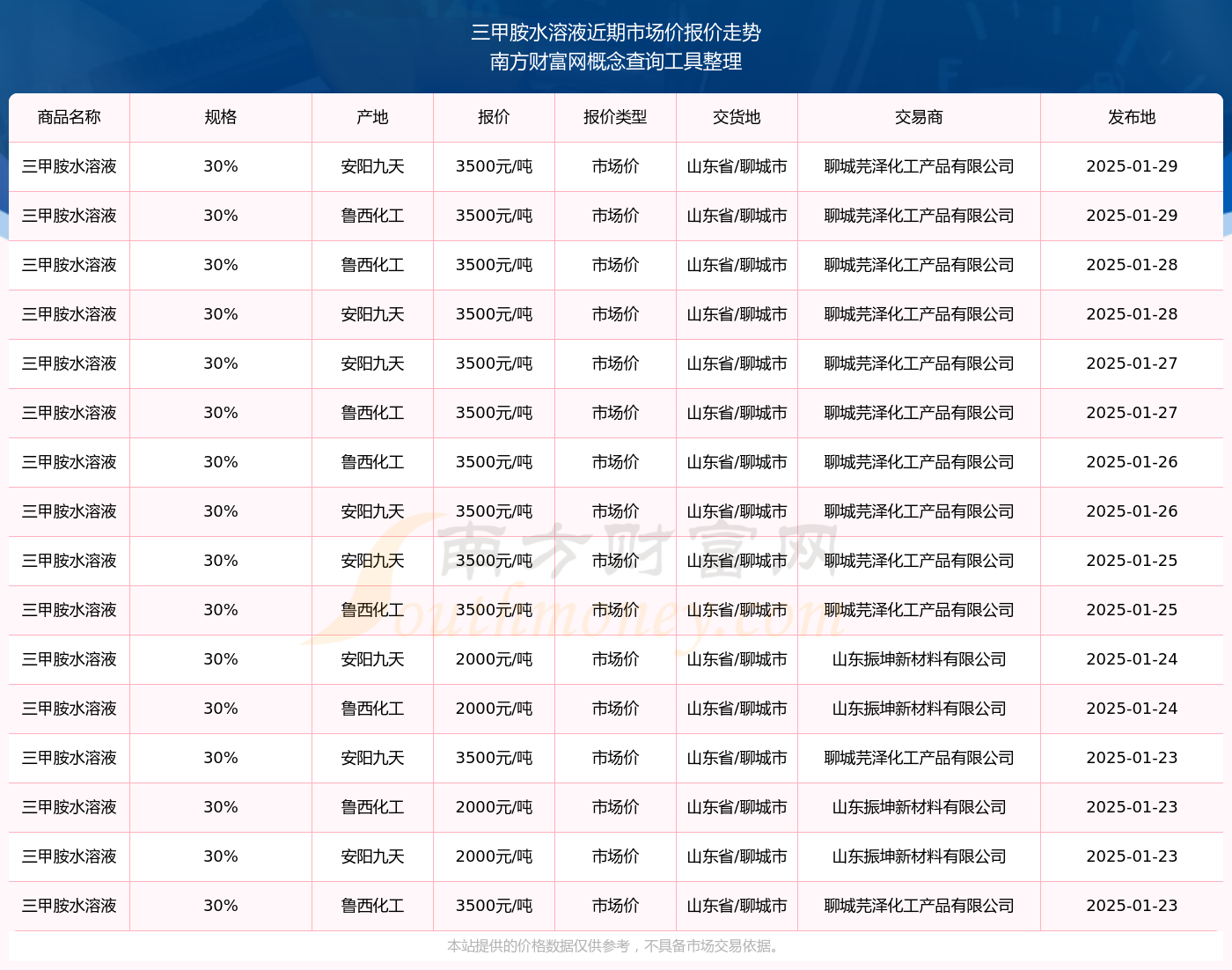Click 2000元/吨 price in 安阳九天 2025-01-24 row
1232x970 pixels.
(x=494, y=659)
